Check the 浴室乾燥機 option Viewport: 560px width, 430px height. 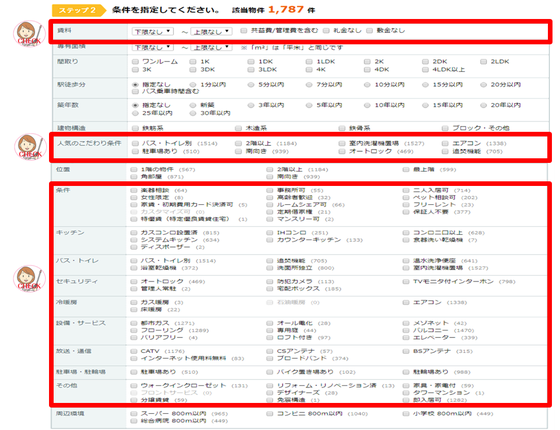(134, 268)
